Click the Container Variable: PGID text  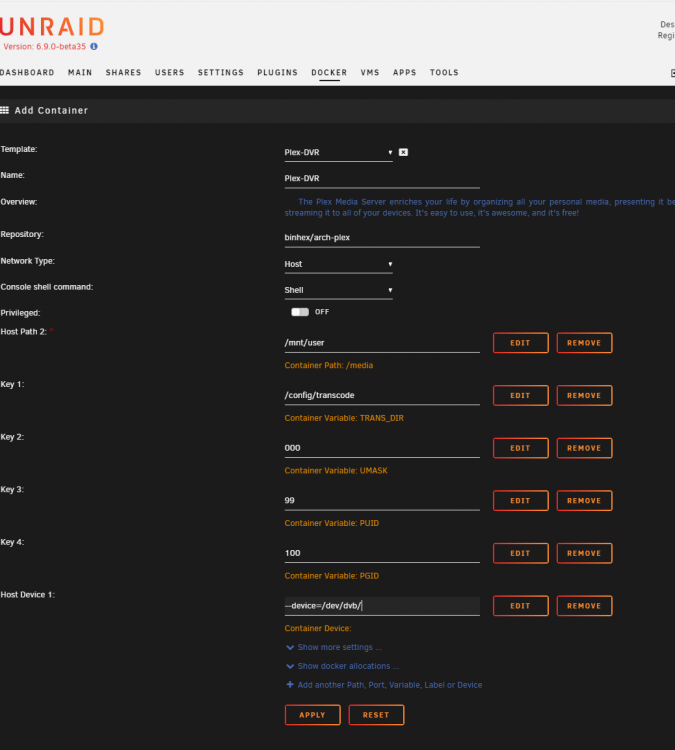332,576
